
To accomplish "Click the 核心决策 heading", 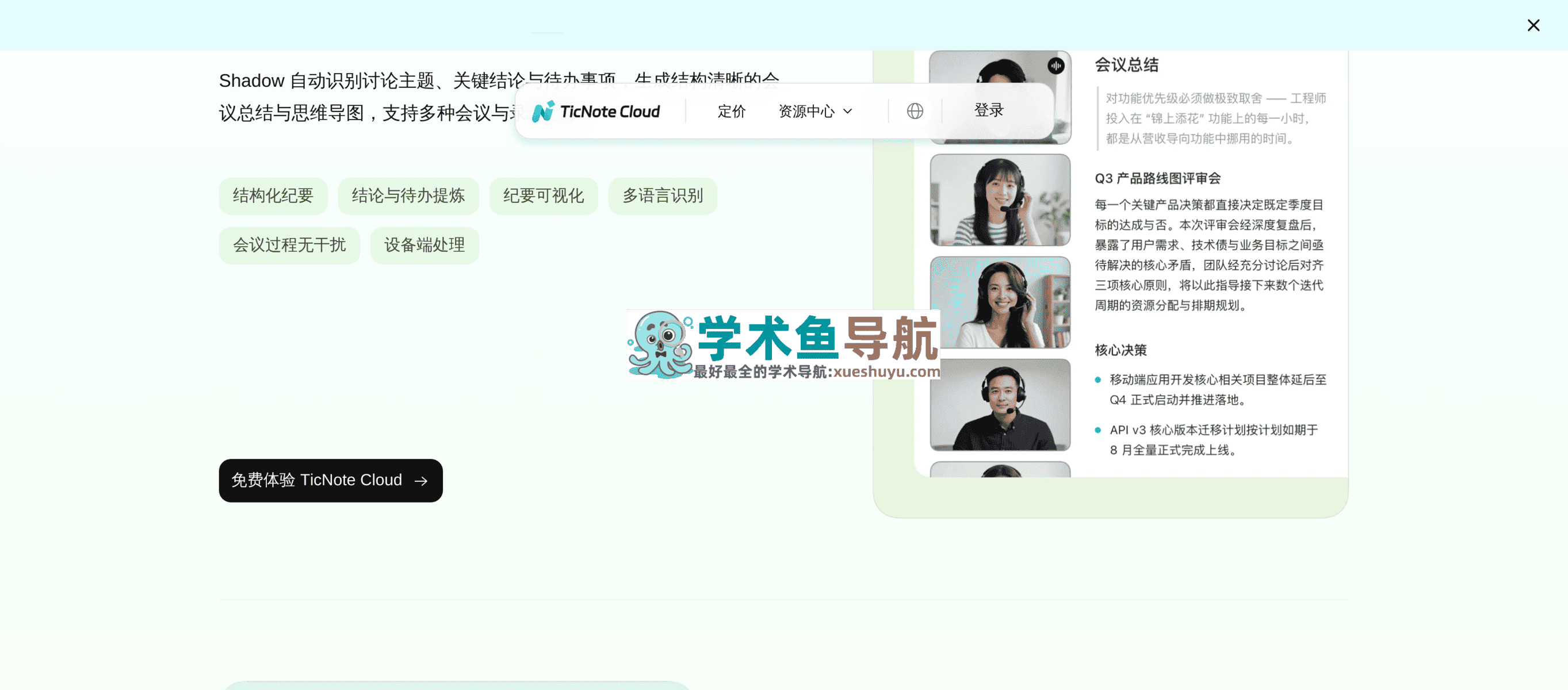I will (1120, 350).
